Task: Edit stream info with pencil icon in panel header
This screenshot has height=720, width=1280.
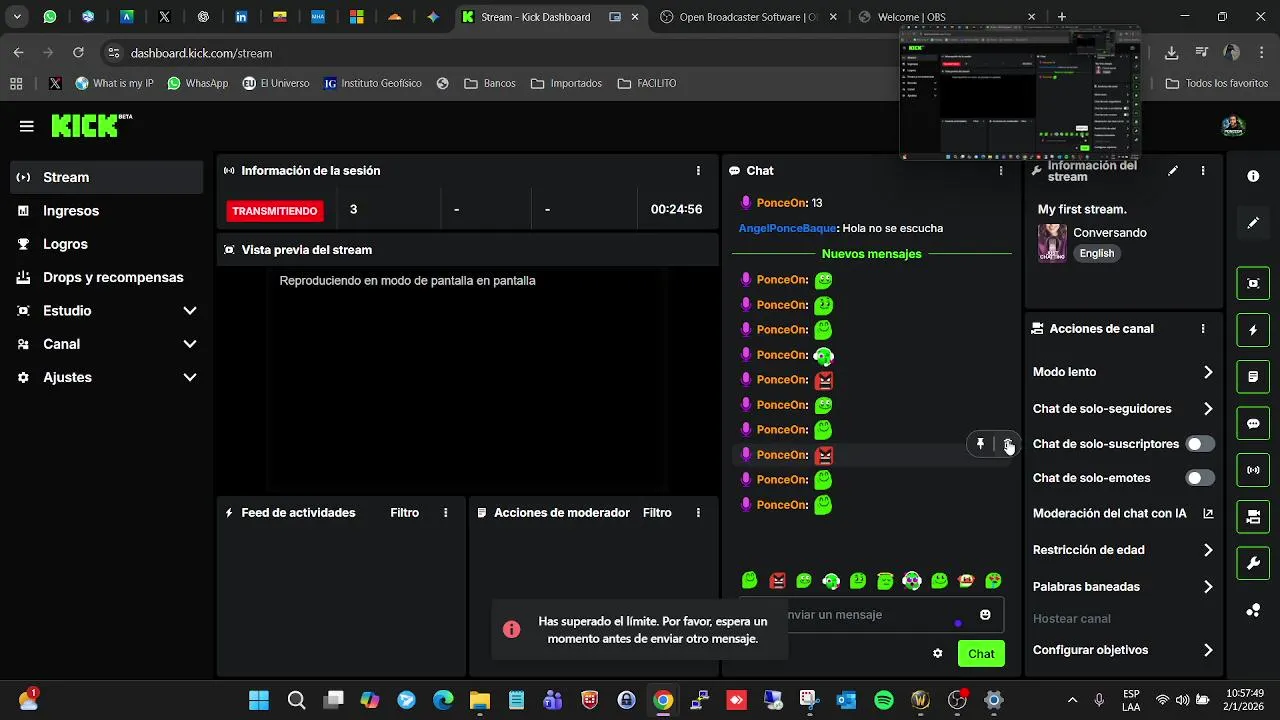Action: coord(1173,171)
